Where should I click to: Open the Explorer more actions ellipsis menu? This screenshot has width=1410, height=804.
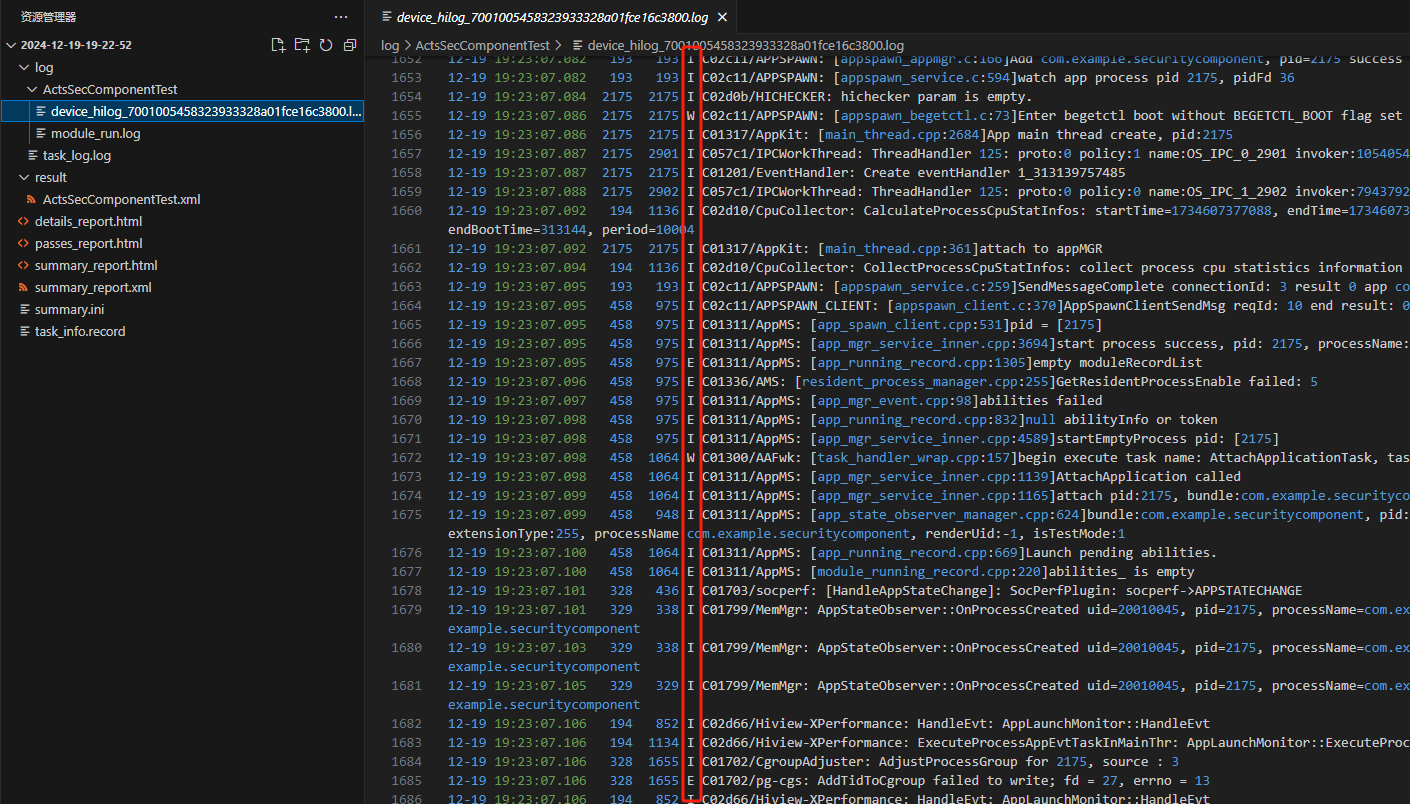[x=341, y=17]
